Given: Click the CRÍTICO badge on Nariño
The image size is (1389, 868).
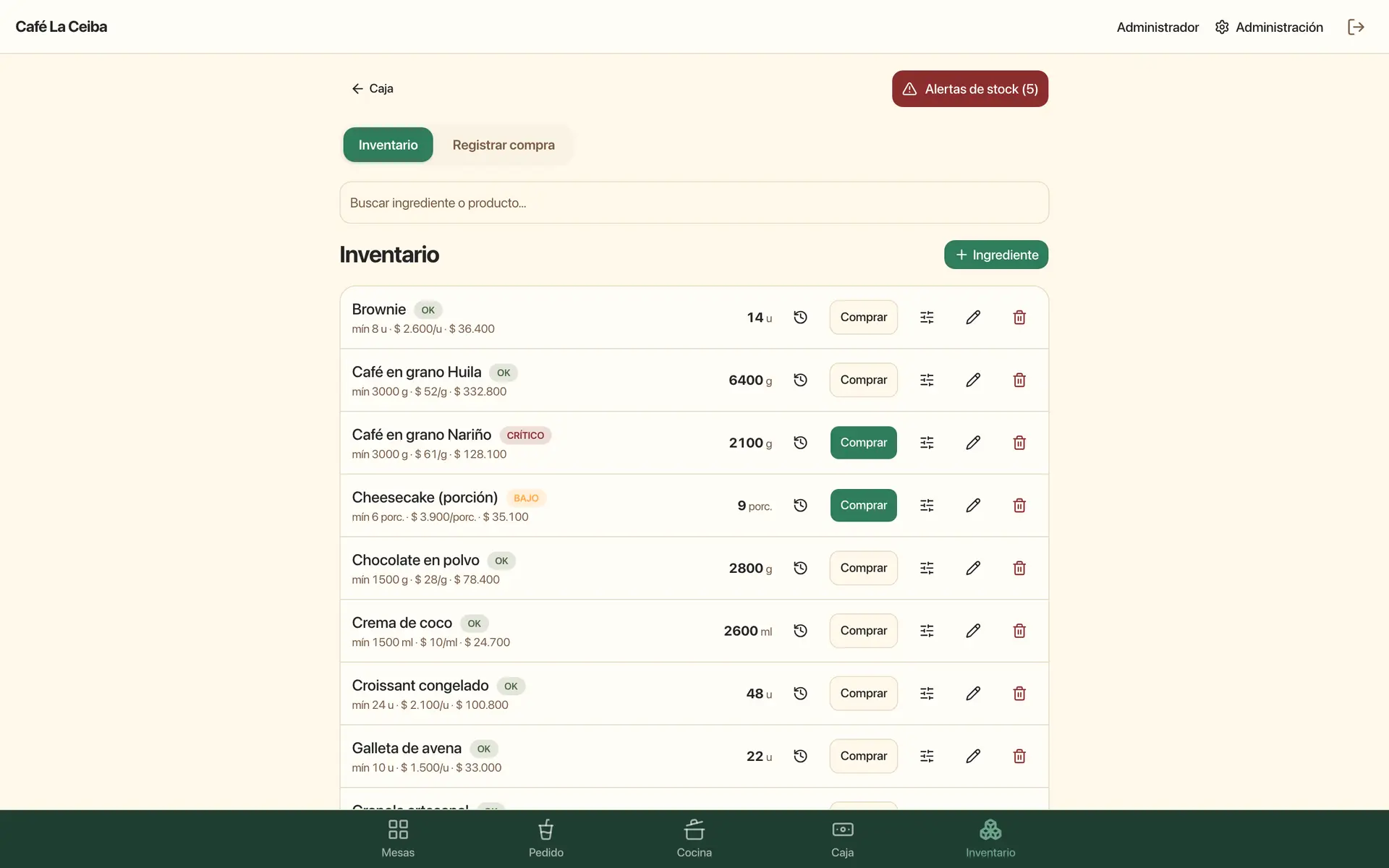Looking at the screenshot, I should 525,435.
